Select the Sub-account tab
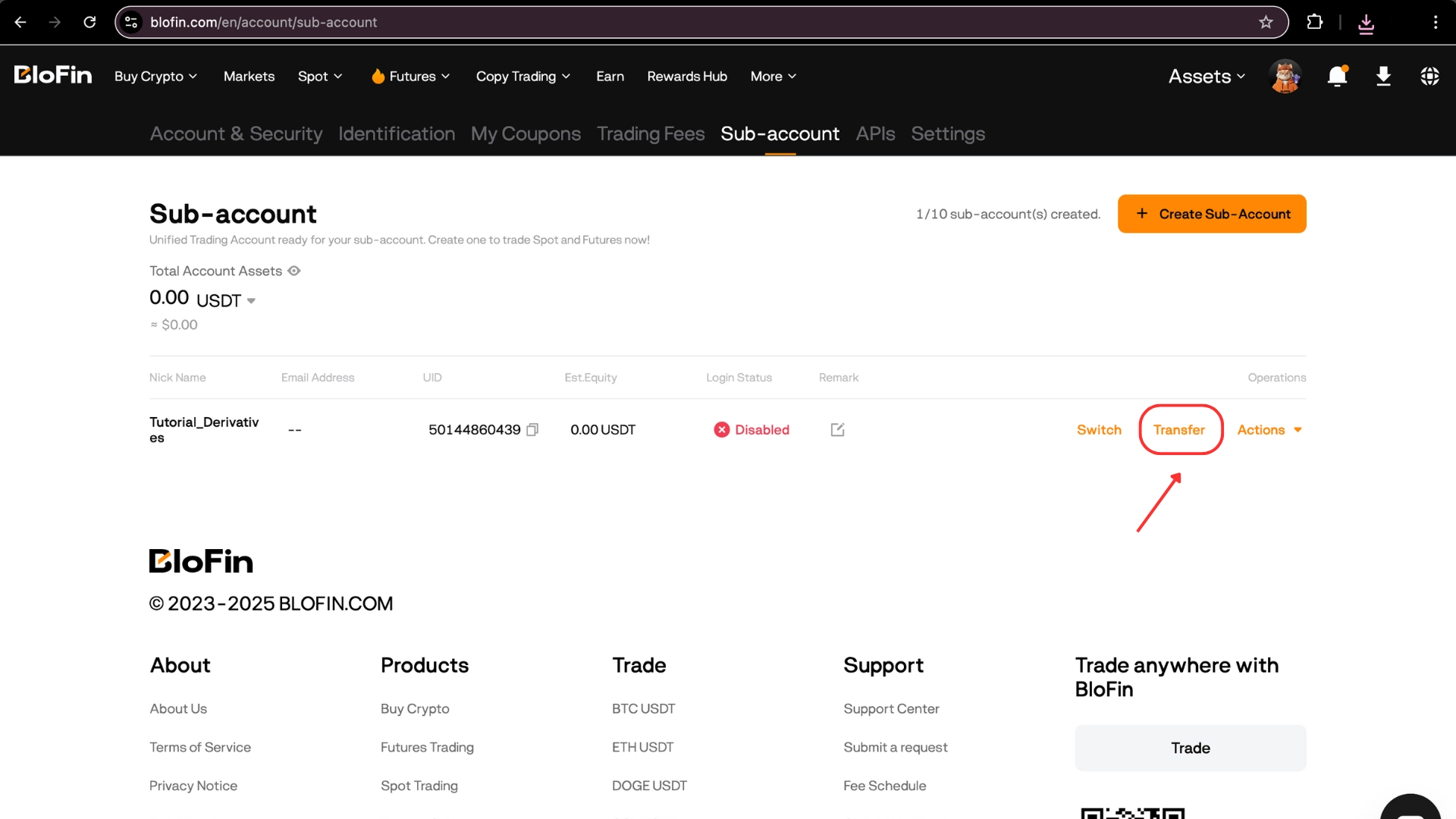Viewport: 1456px width, 819px height. 780,133
